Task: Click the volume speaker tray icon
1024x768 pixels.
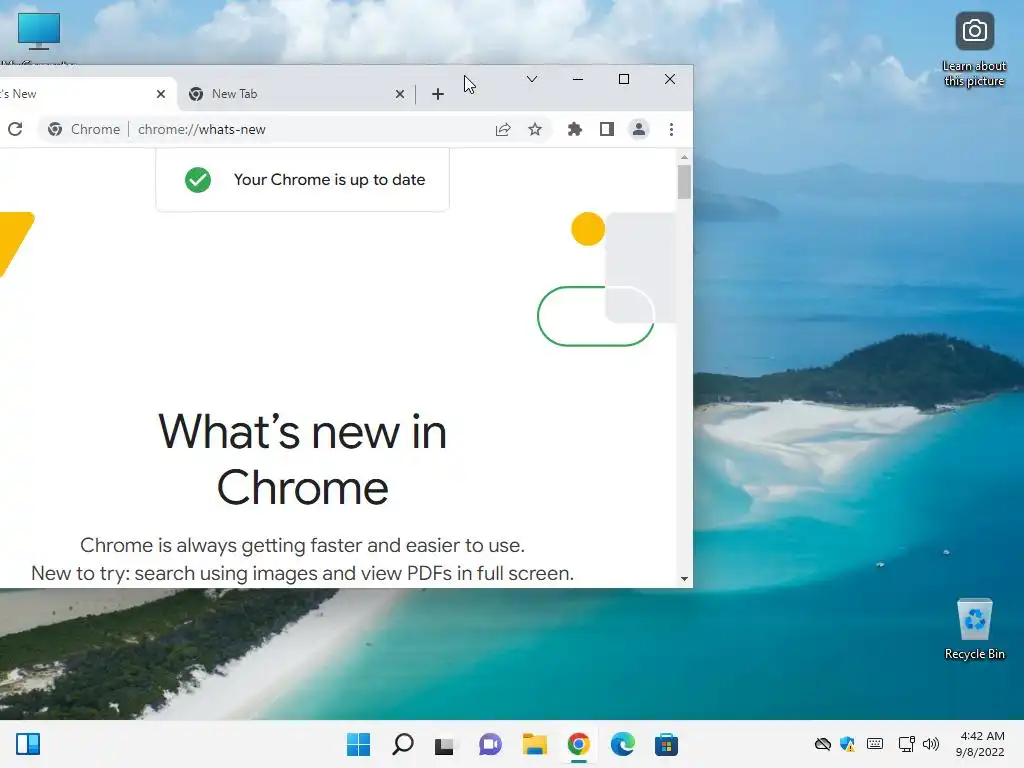Action: (x=931, y=744)
